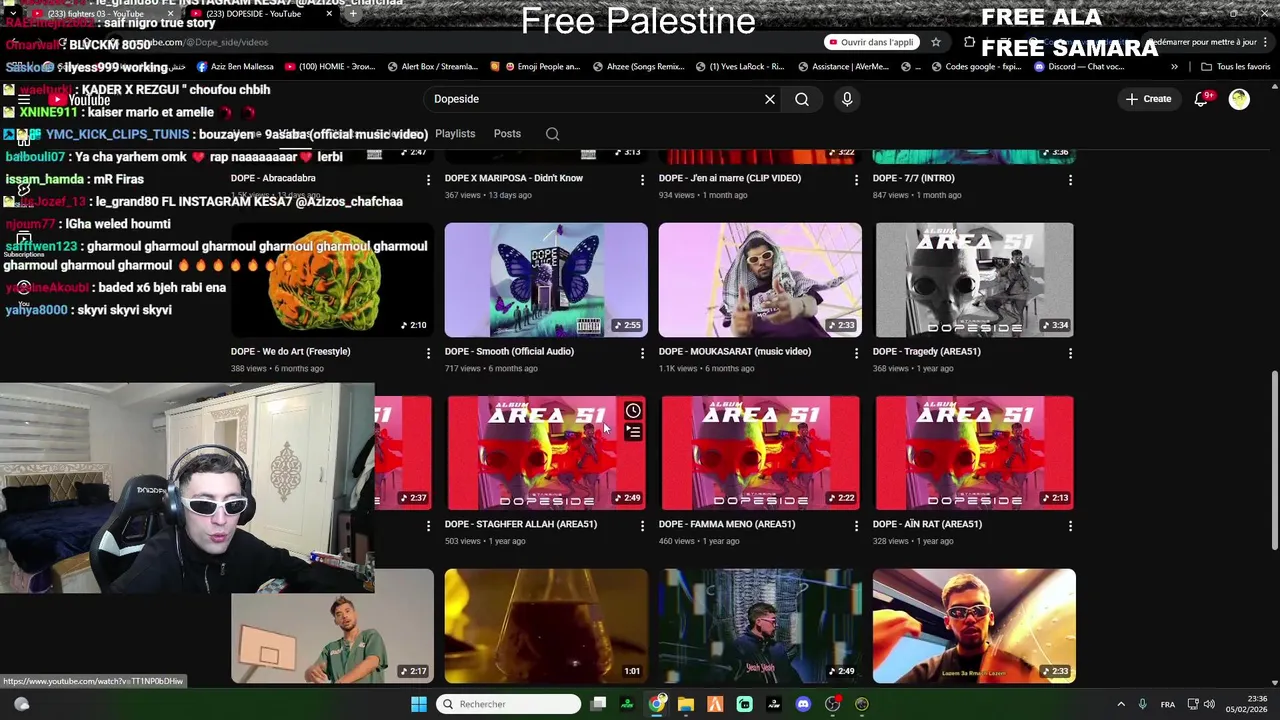Screen dimensions: 1280x720
Task: Open the 2:33 sunglasses man thumbnail
Action: click(974, 626)
